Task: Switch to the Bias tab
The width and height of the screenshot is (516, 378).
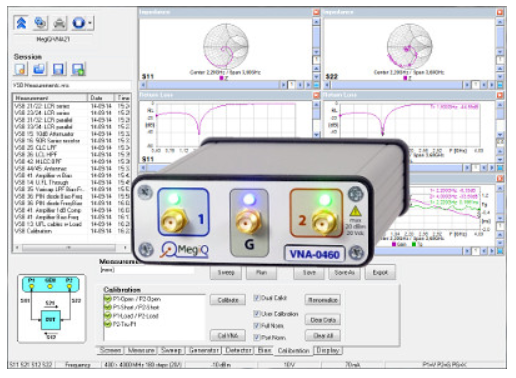Action: [264, 350]
